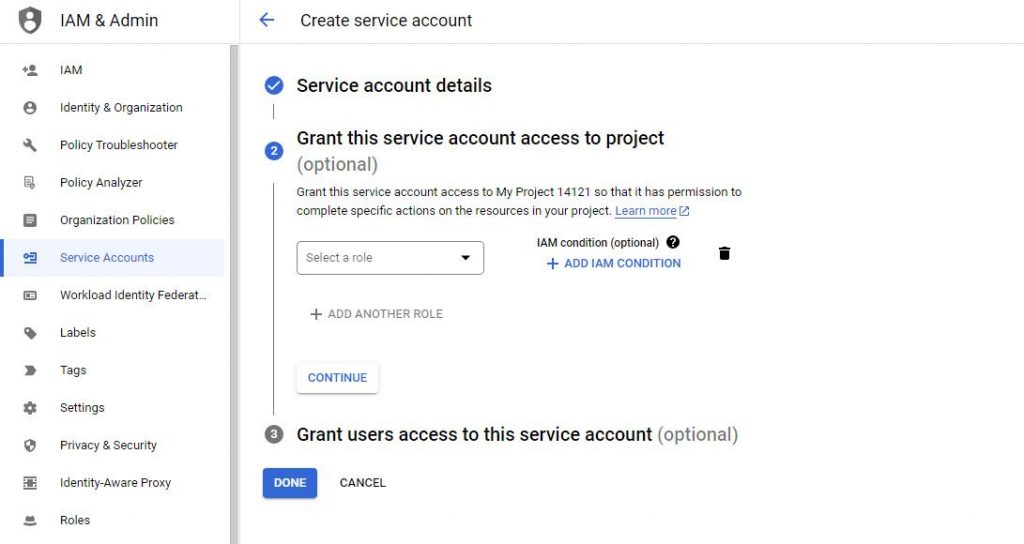Open the Select a role dropdown

[390, 258]
